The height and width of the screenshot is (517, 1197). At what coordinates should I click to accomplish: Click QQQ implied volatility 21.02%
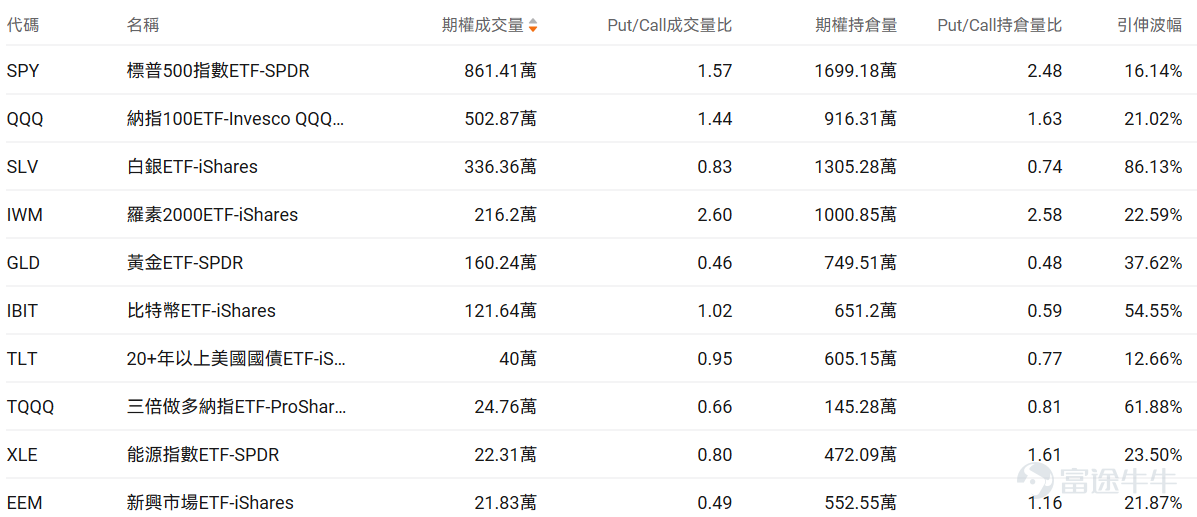coord(1153,119)
